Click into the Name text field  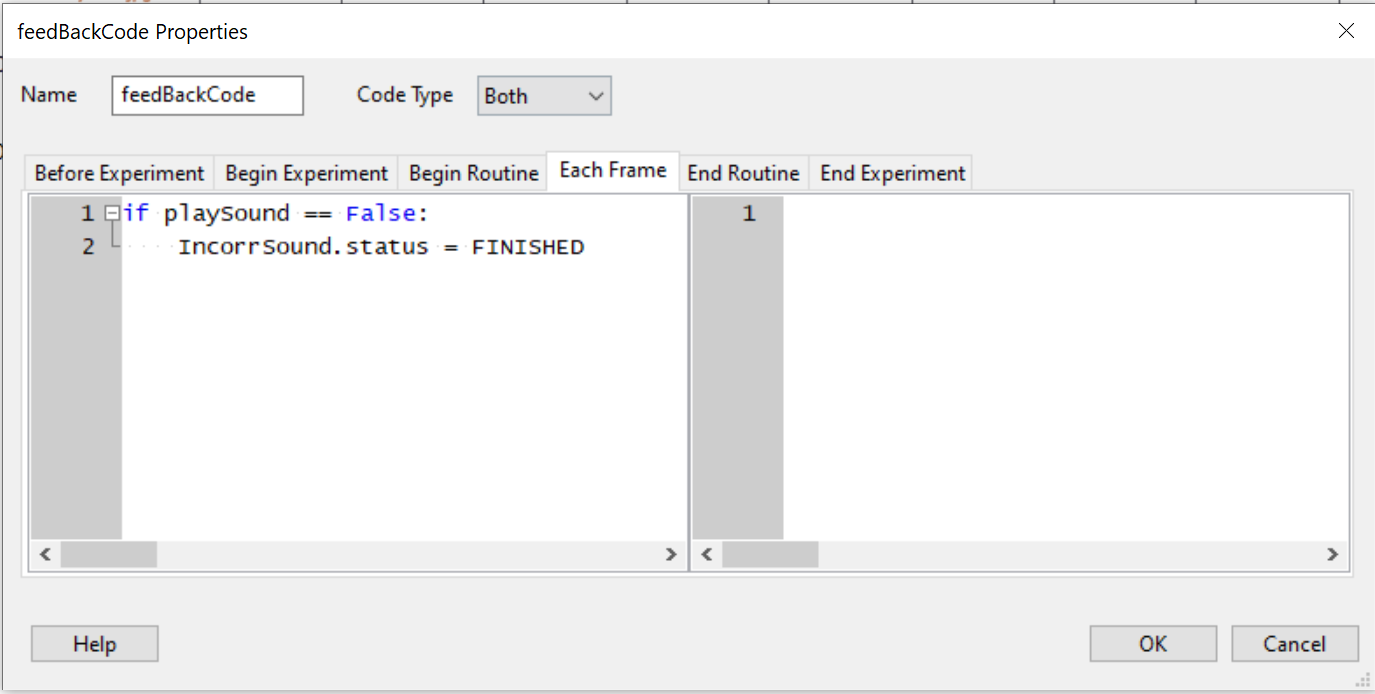point(207,96)
